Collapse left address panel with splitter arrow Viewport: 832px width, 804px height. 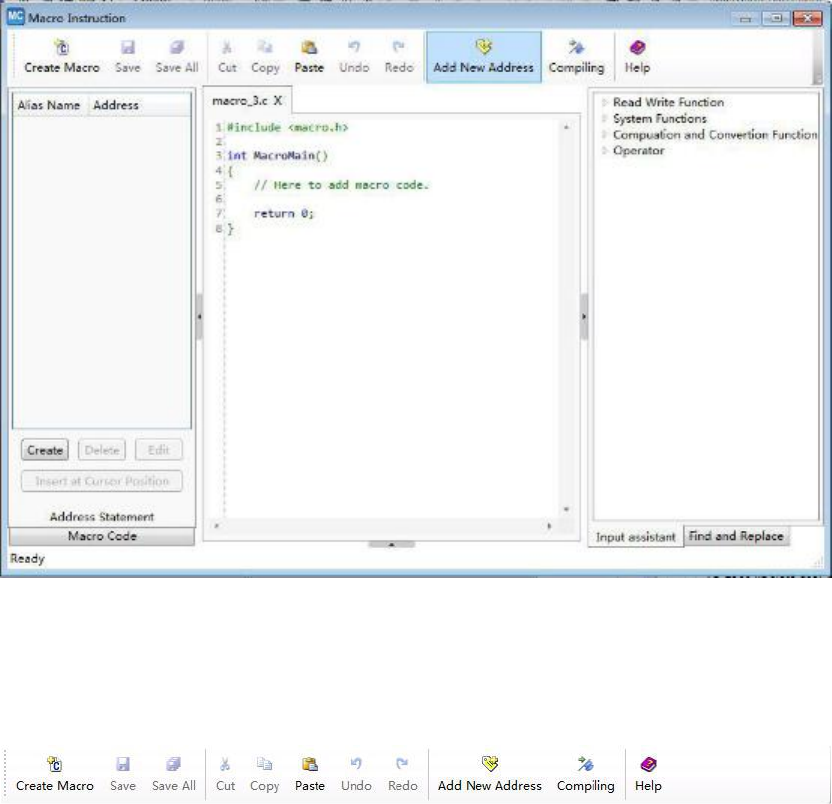[x=200, y=317]
